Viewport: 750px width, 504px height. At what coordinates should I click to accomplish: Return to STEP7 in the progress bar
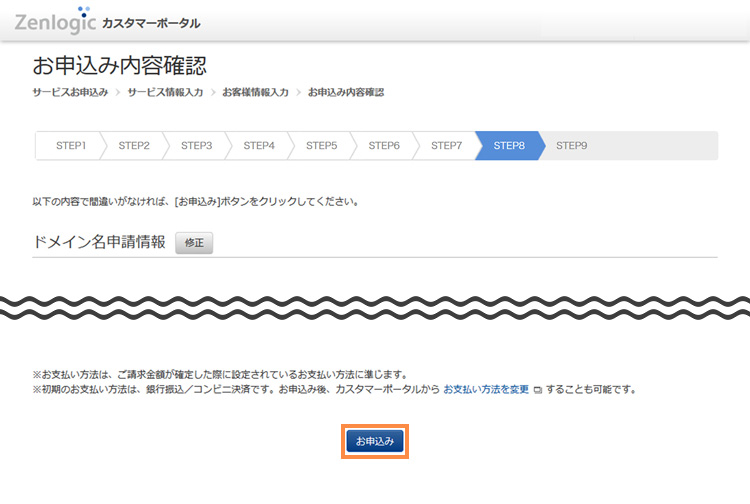[446, 146]
